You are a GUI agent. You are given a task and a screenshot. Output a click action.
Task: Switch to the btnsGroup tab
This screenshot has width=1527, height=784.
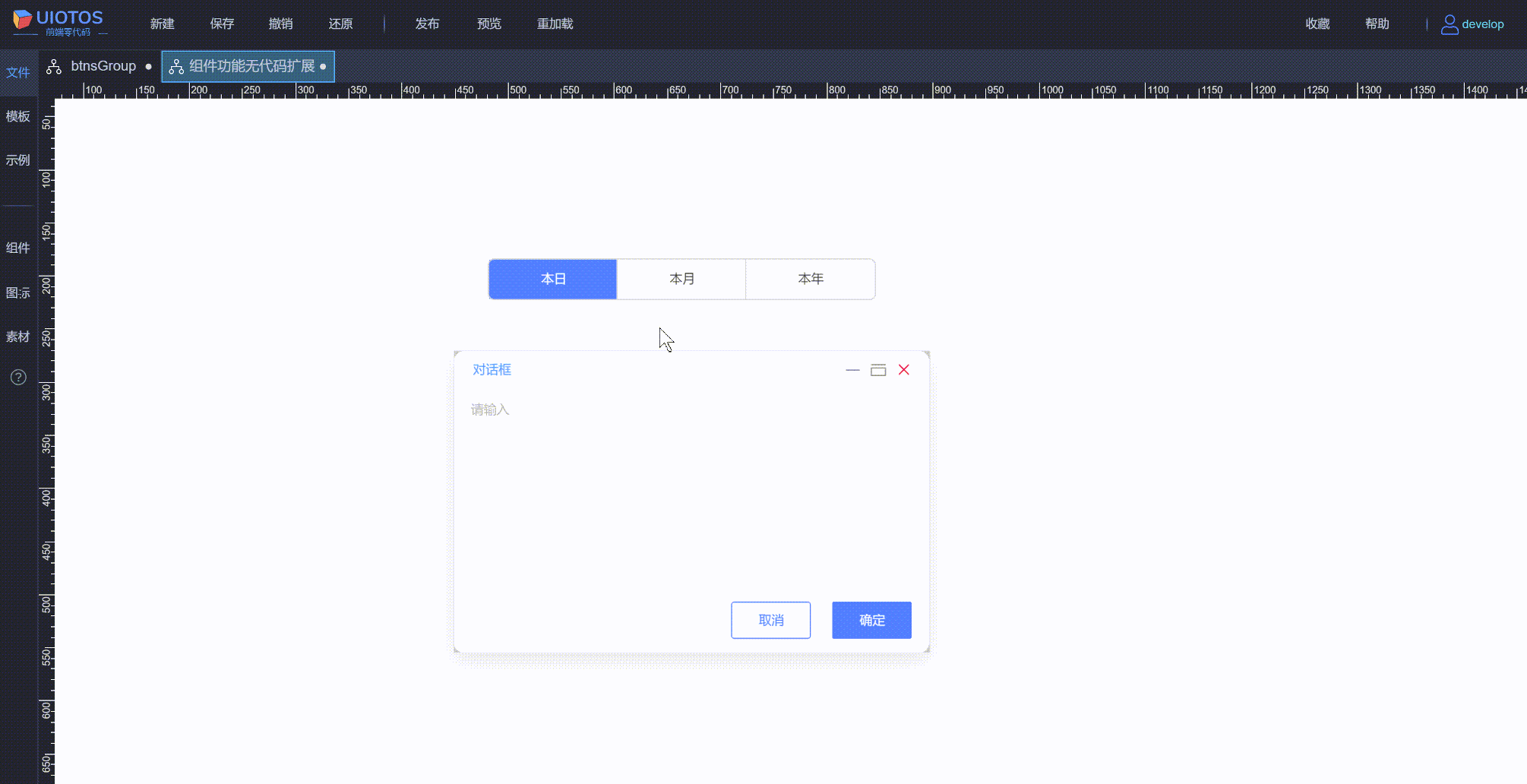(x=103, y=66)
